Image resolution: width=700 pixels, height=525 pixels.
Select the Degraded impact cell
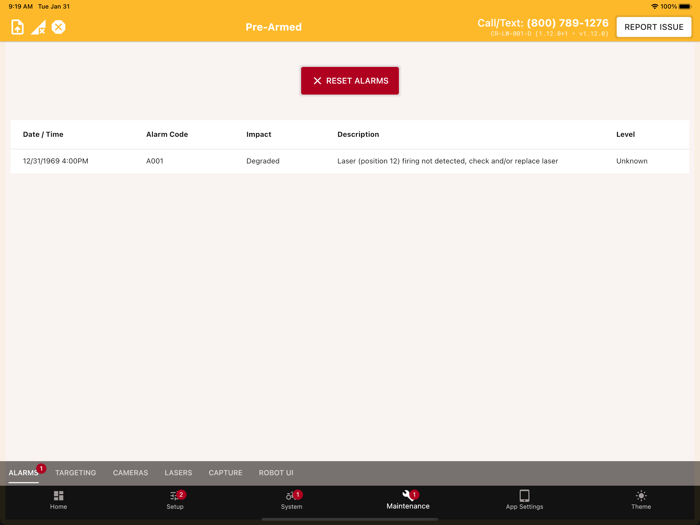click(262, 161)
